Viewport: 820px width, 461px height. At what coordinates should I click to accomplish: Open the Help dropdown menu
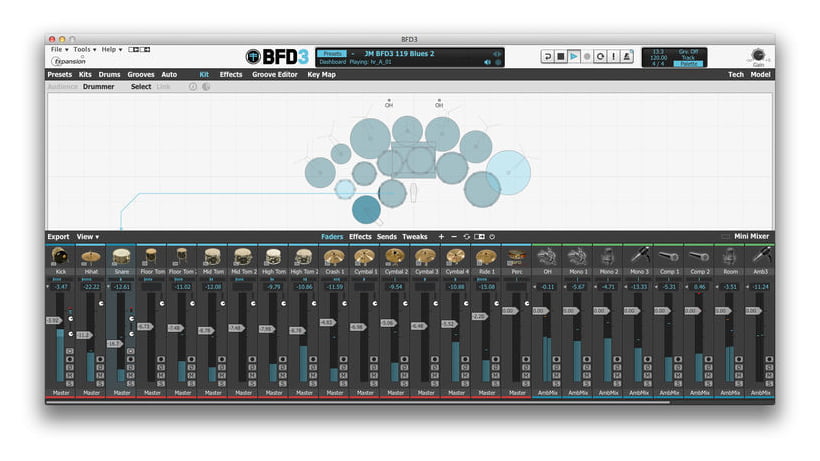tap(111, 50)
